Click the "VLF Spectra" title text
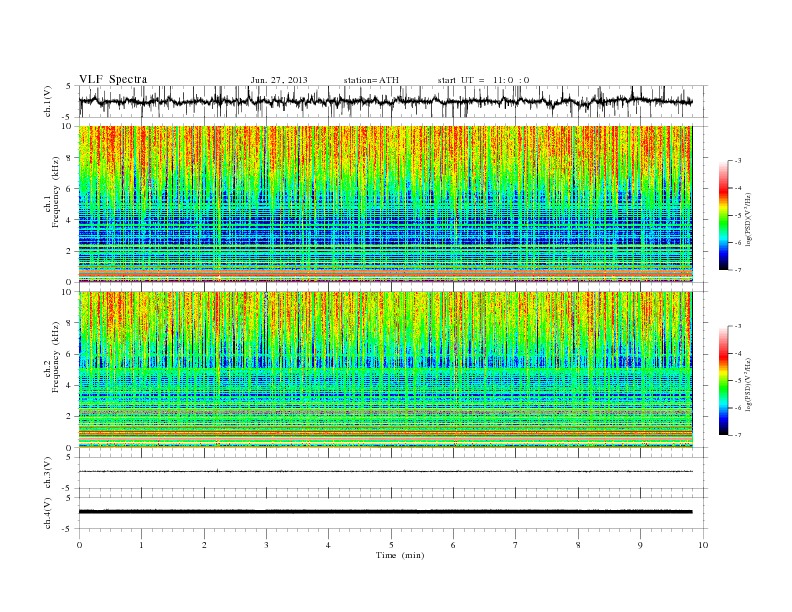Viewport: 792px width, 612px height. [x=113, y=79]
